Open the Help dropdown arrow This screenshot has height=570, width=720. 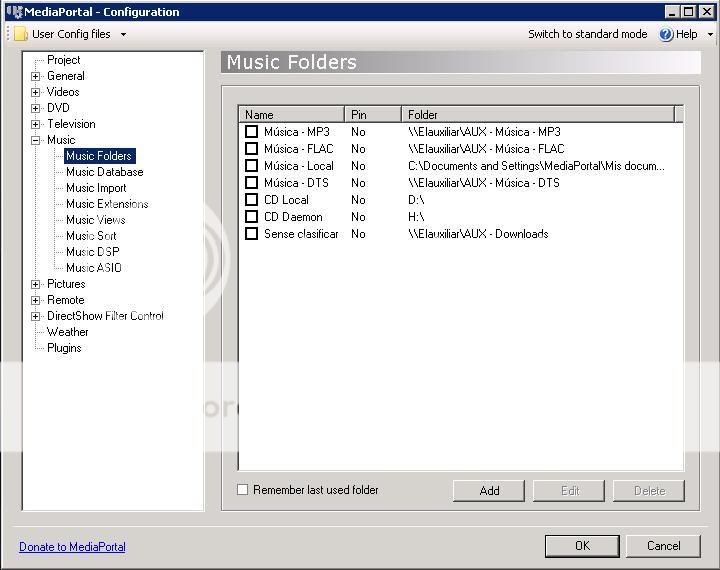click(710, 34)
